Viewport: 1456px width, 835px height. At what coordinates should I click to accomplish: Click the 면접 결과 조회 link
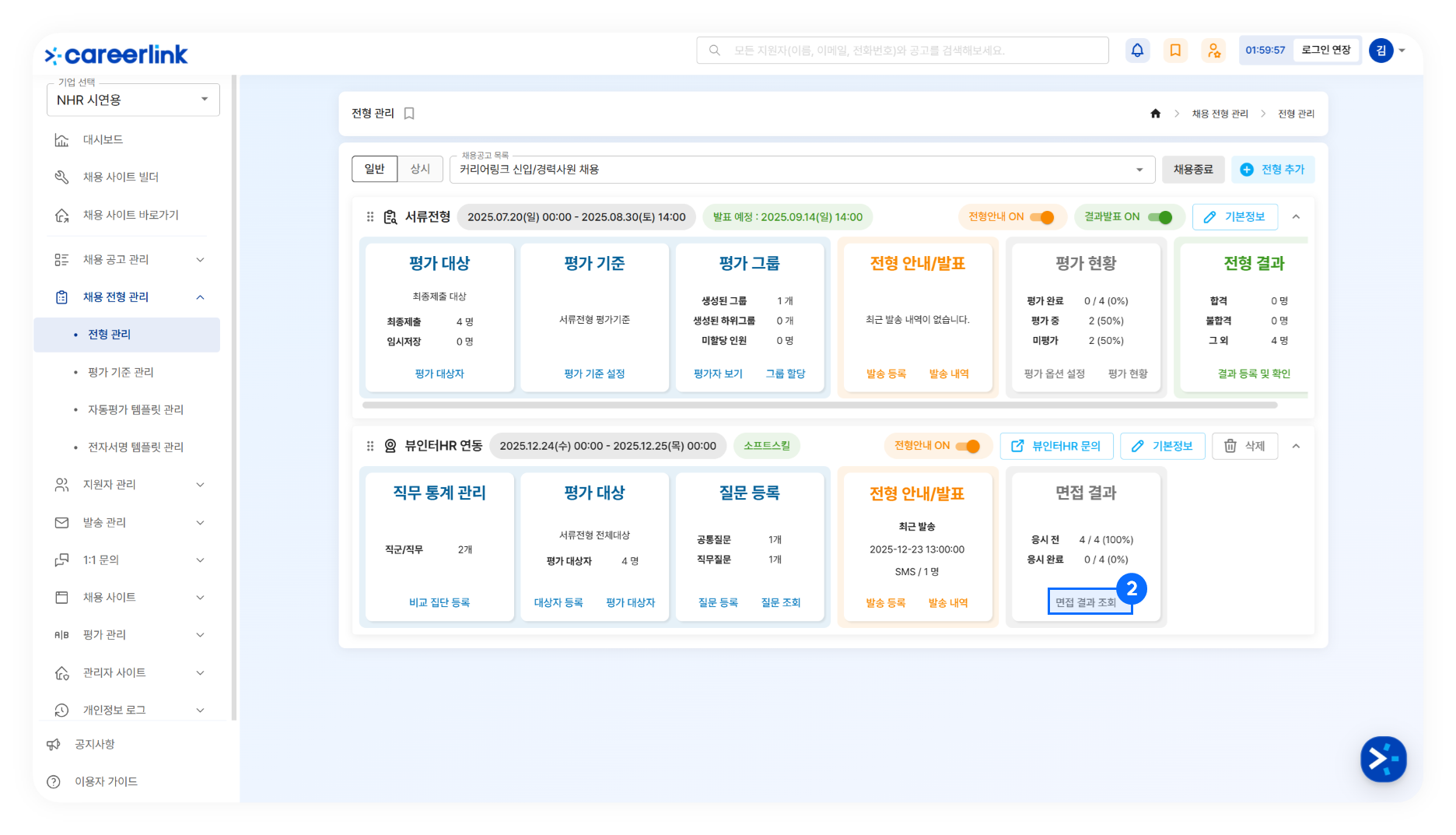click(1085, 602)
